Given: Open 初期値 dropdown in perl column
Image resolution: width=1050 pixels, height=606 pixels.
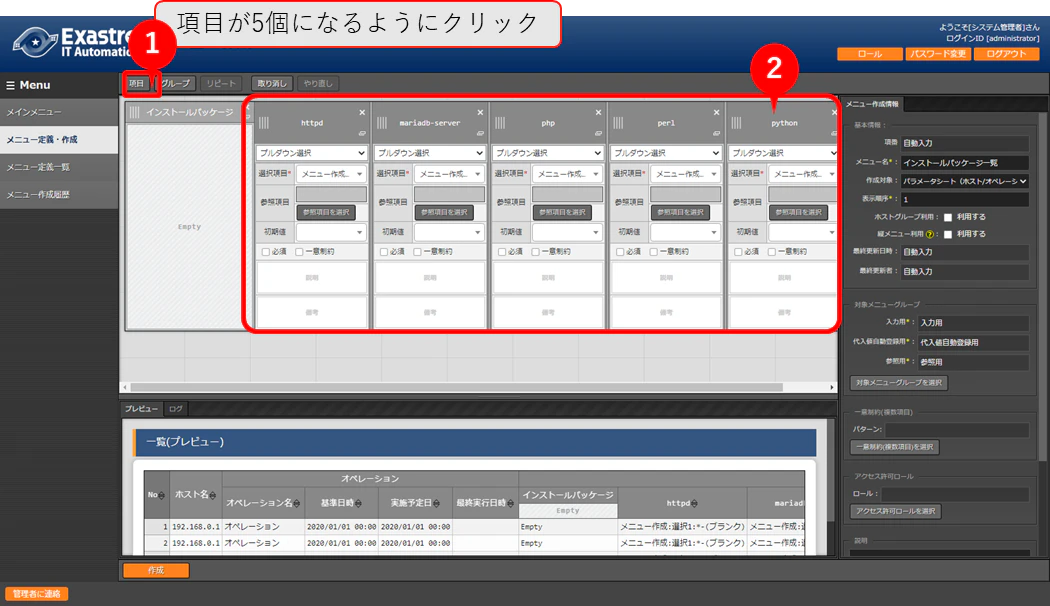Looking at the screenshot, I should tap(686, 232).
